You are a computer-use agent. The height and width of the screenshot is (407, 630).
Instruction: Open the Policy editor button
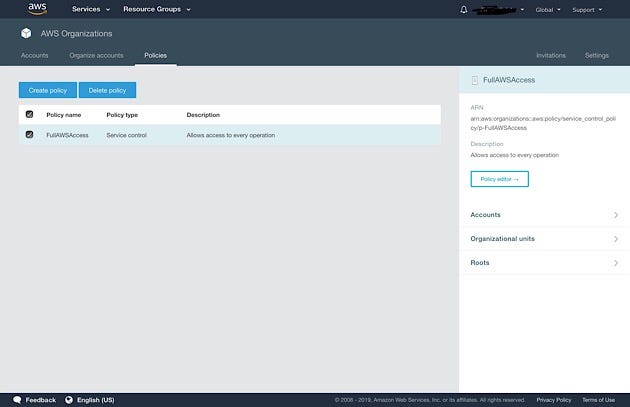coord(499,179)
